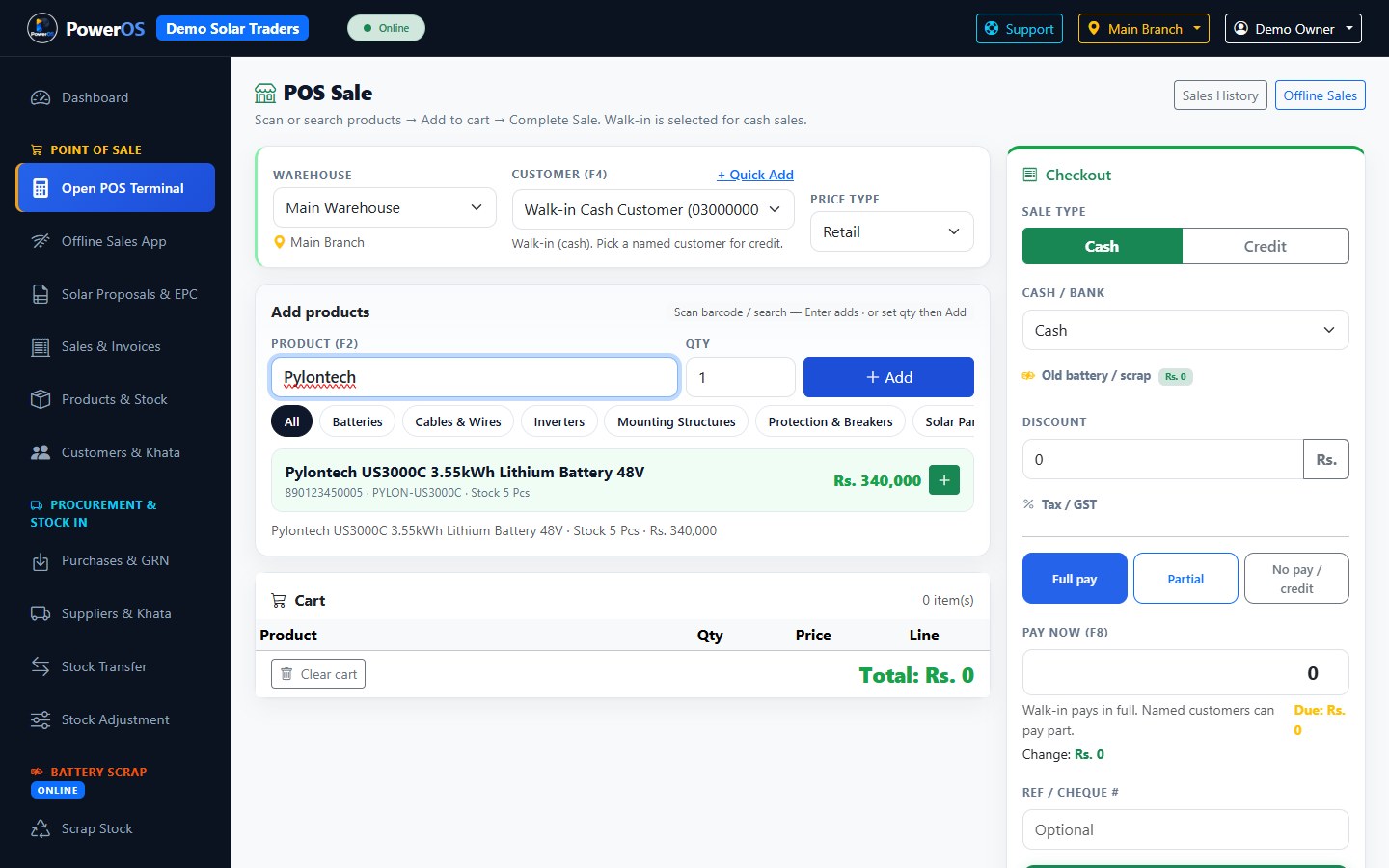The width and height of the screenshot is (1389, 868).
Task: Click the Product search field
Action: click(475, 377)
